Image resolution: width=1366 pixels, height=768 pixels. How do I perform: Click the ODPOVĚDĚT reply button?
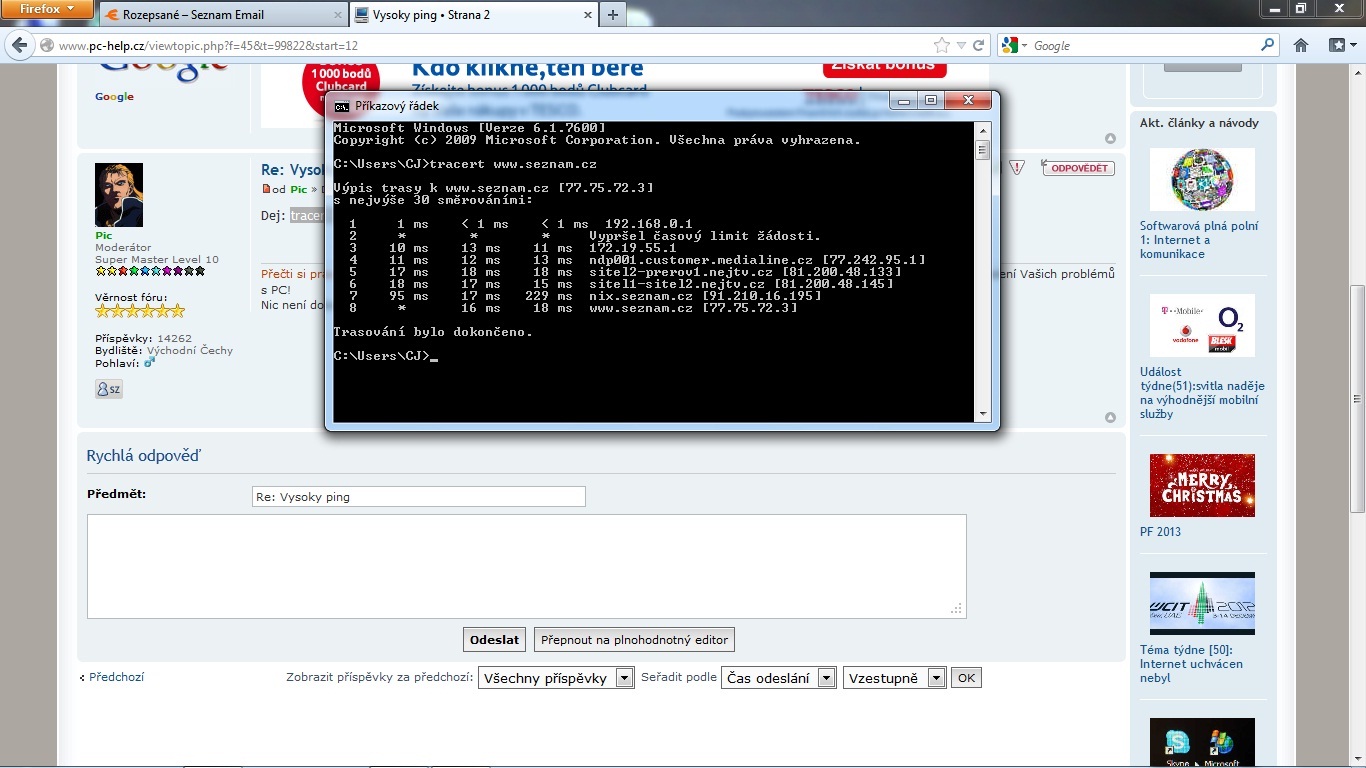point(1077,168)
